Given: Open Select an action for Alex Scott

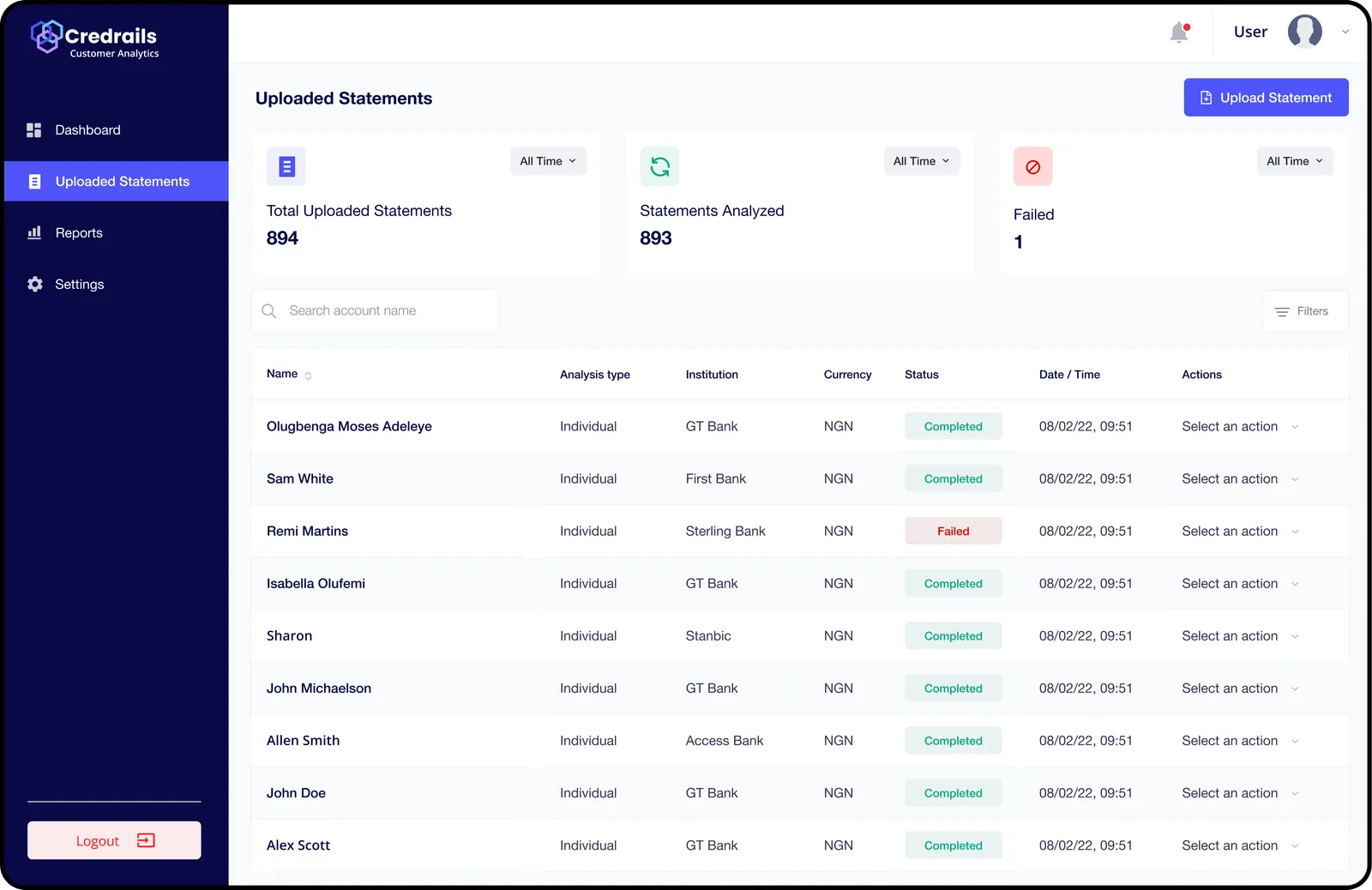Looking at the screenshot, I should tap(1240, 845).
